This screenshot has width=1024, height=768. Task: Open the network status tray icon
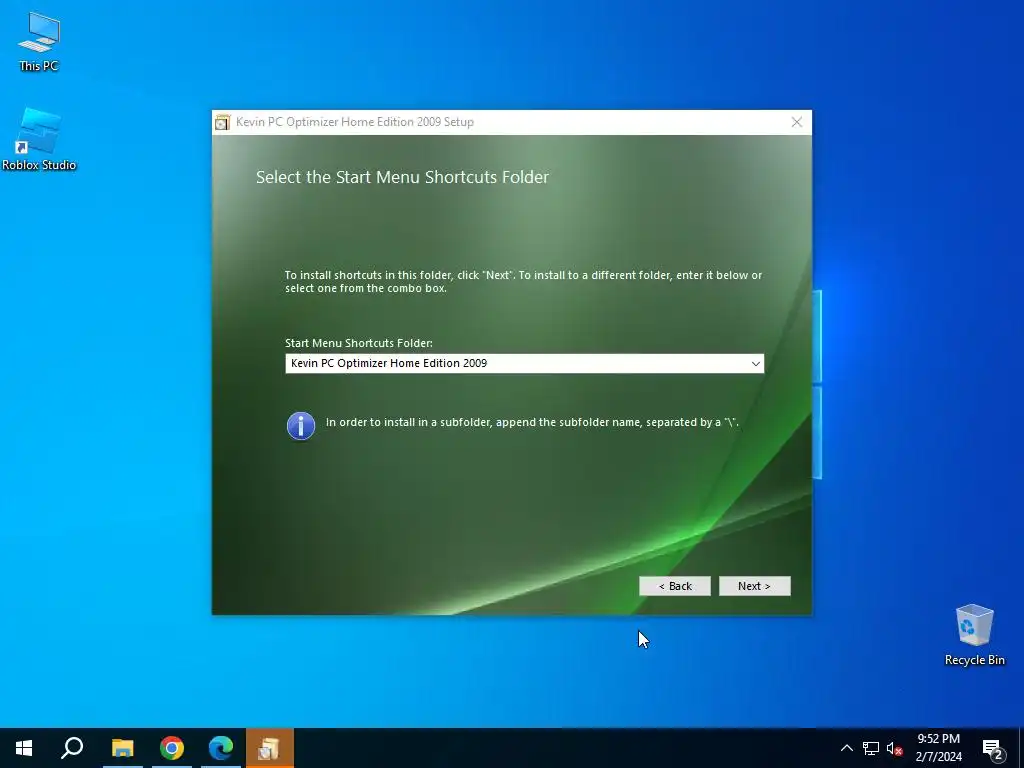point(871,748)
